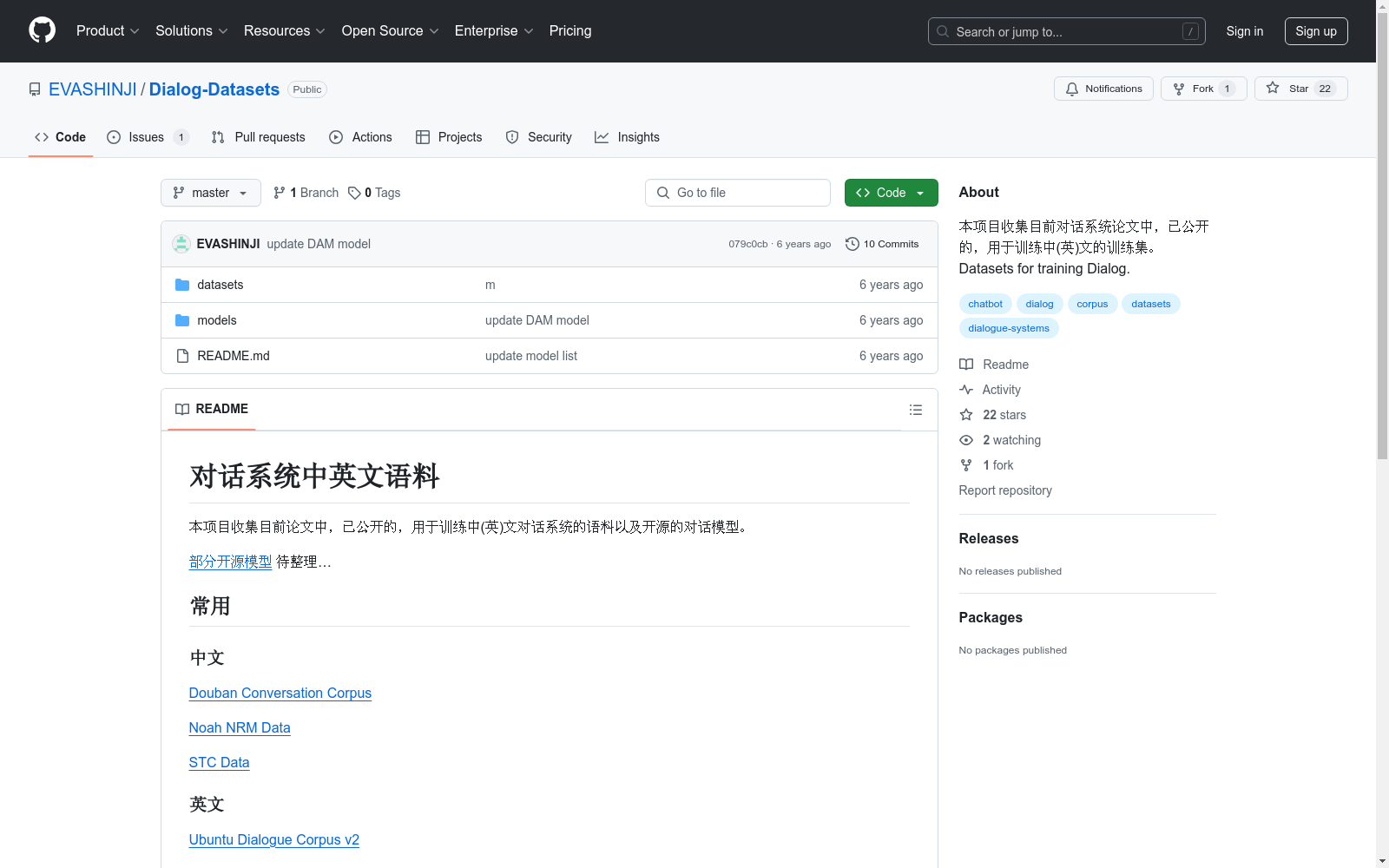Switch to the Code tab
1389x868 pixels.
(x=61, y=137)
